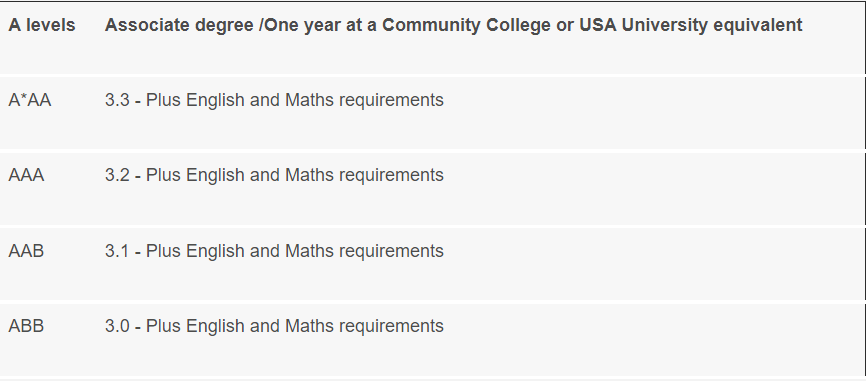Click 'Maths requirements' in AAA row
The image size is (866, 381).
[x=365, y=176]
